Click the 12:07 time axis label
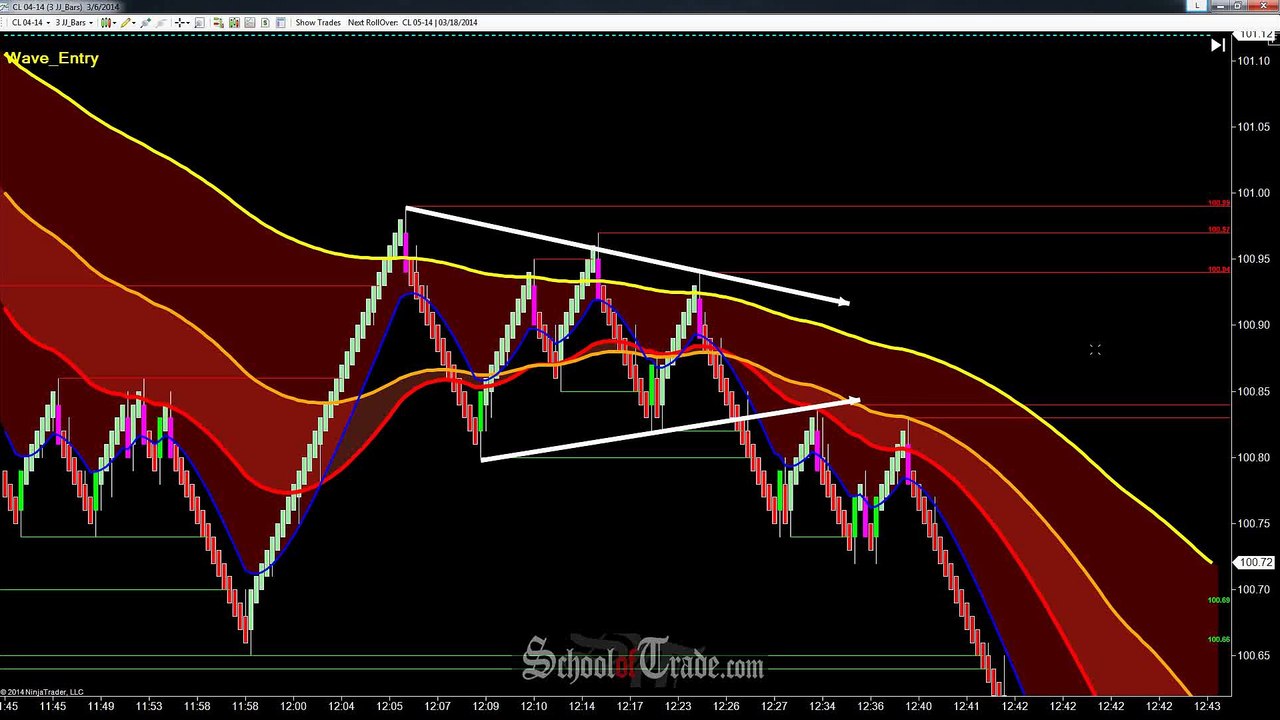Image resolution: width=1280 pixels, height=720 pixels. [437, 706]
